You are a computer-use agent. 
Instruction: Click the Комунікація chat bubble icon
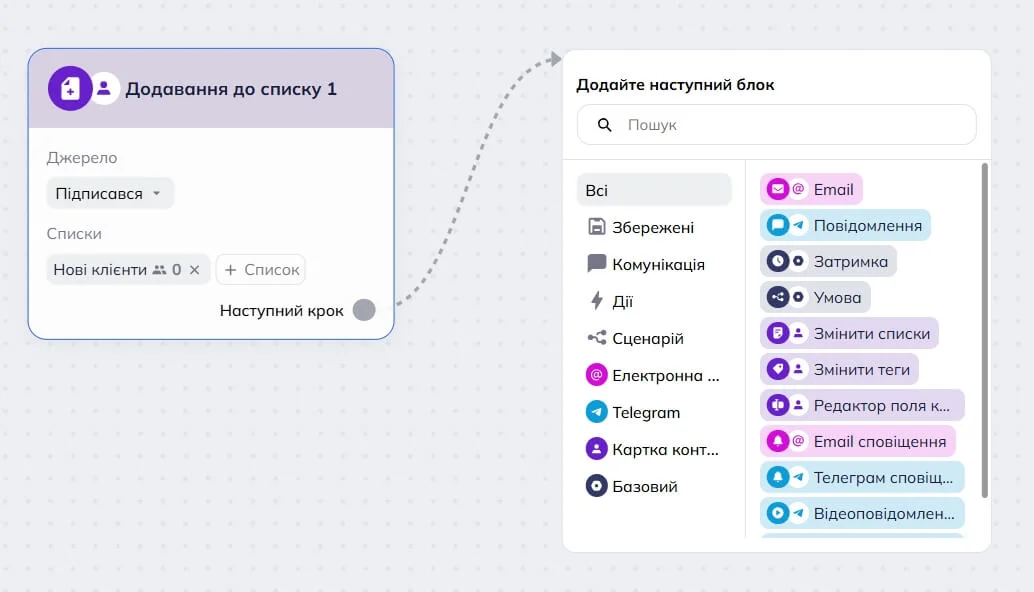pos(596,264)
